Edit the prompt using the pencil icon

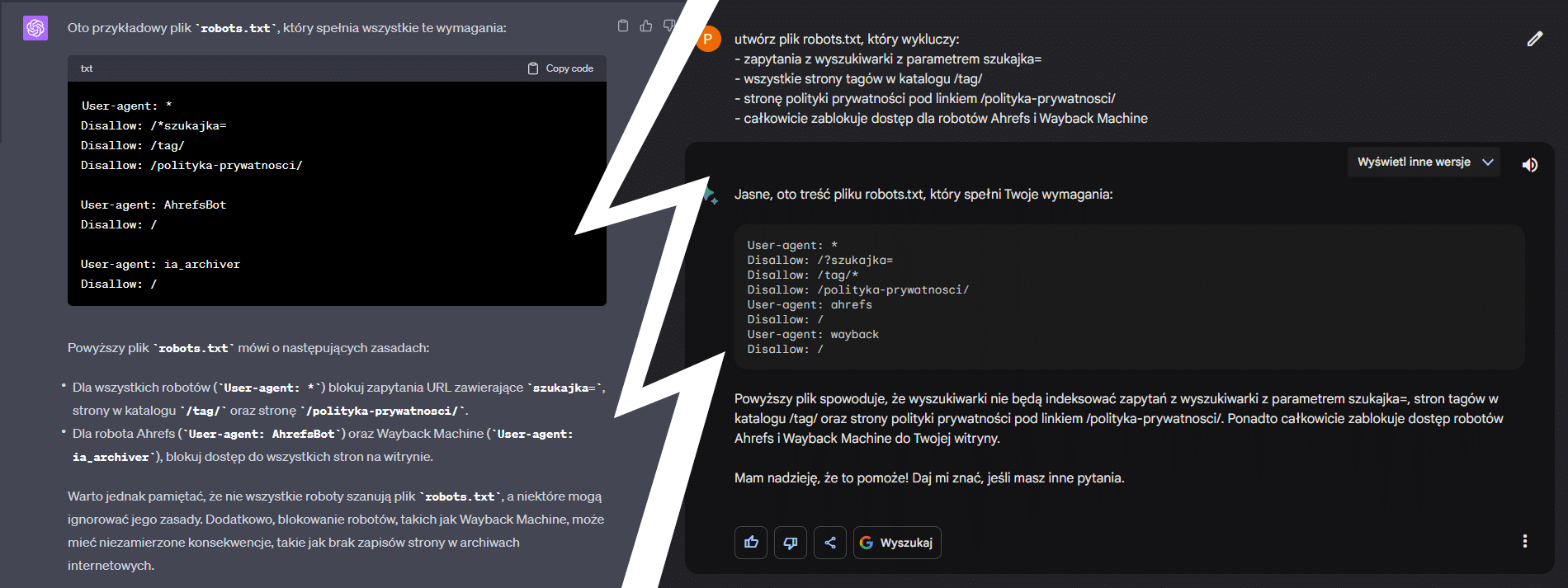[1534, 39]
